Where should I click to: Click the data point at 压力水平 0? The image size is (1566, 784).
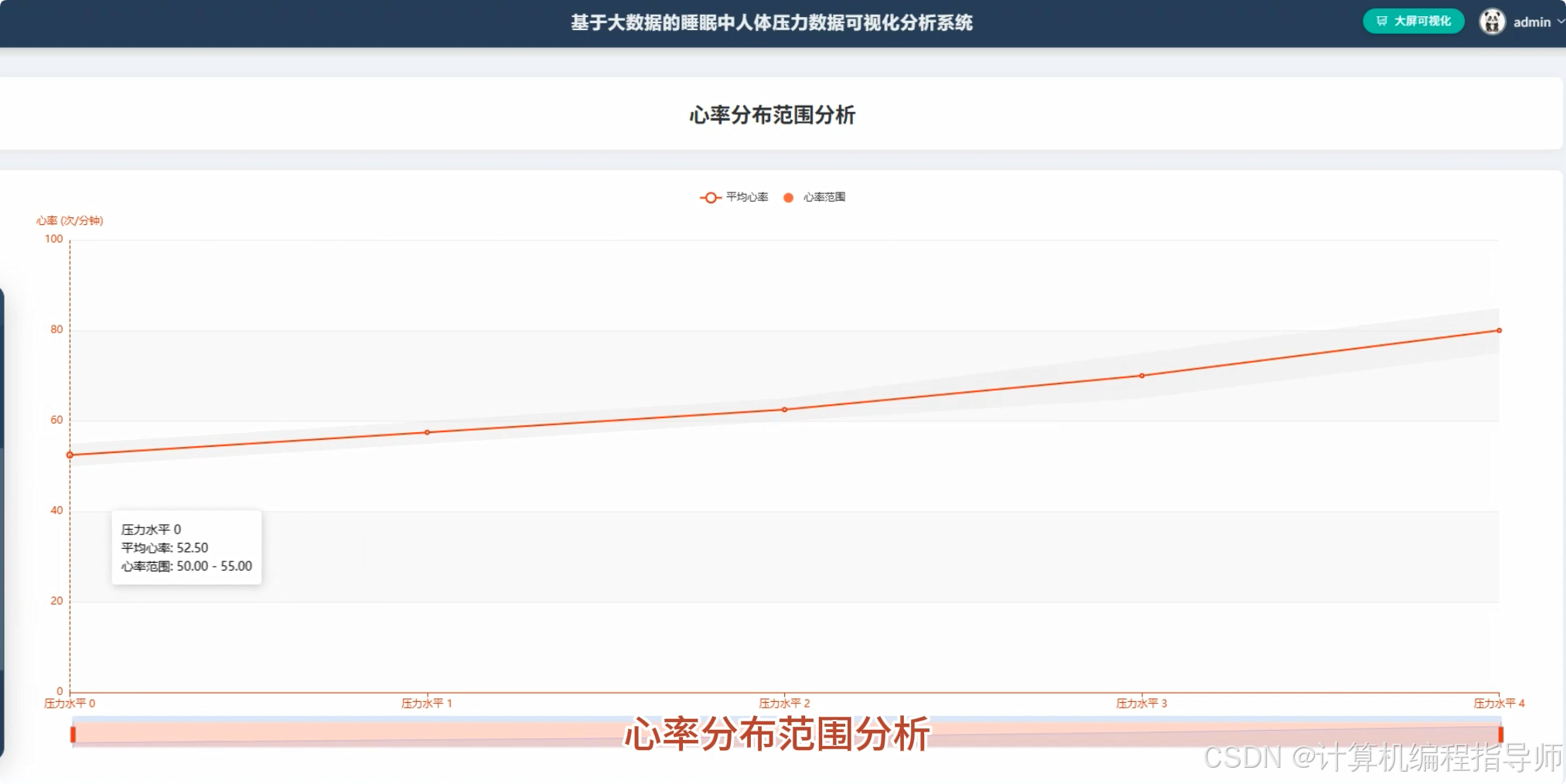(x=70, y=455)
